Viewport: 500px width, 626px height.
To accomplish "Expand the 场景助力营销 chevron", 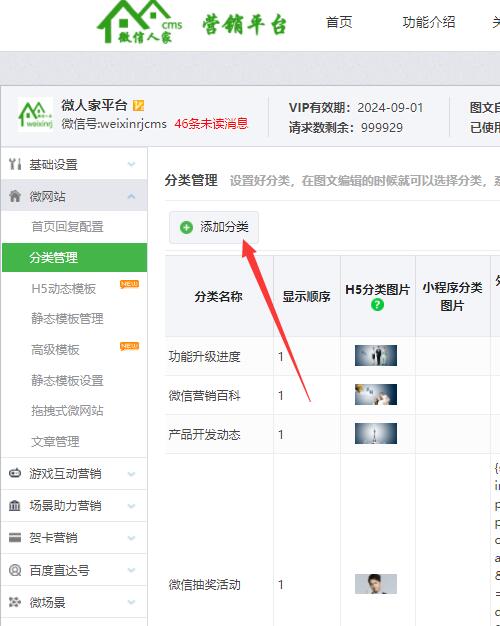I will 131,506.
